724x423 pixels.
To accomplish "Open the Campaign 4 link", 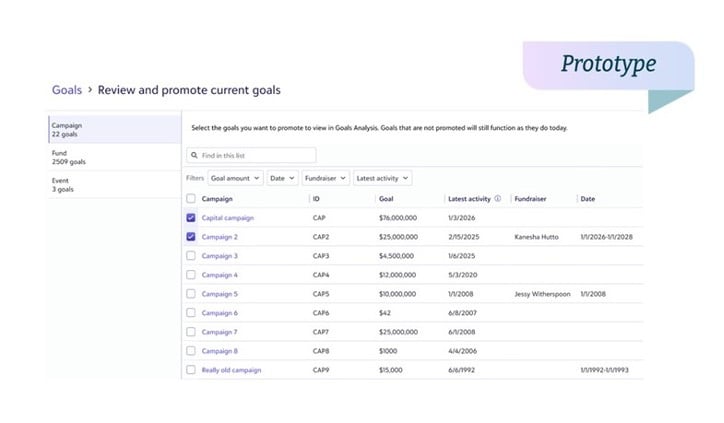I will pos(219,275).
